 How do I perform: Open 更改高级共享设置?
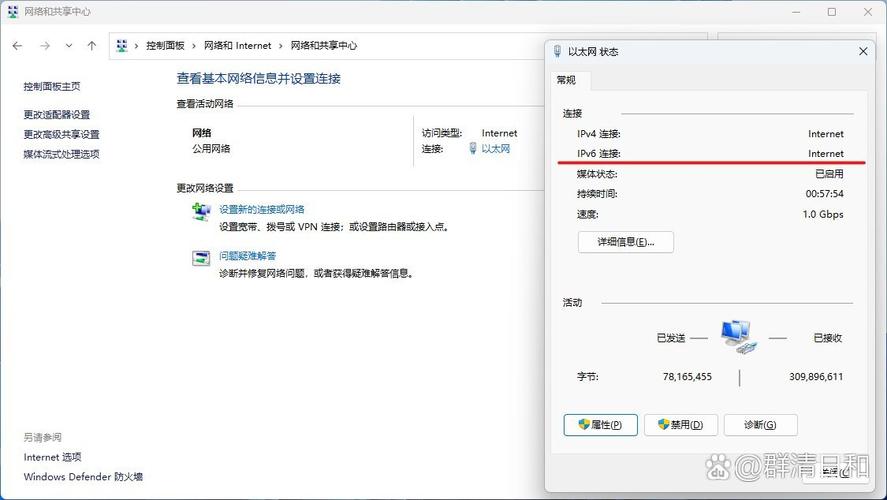[x=61, y=135]
